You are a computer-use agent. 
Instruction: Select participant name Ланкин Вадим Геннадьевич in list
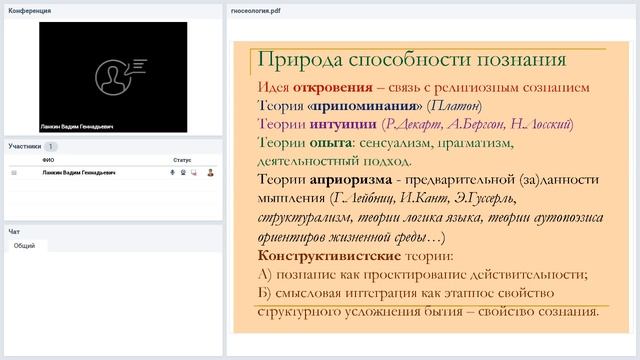(x=79, y=173)
